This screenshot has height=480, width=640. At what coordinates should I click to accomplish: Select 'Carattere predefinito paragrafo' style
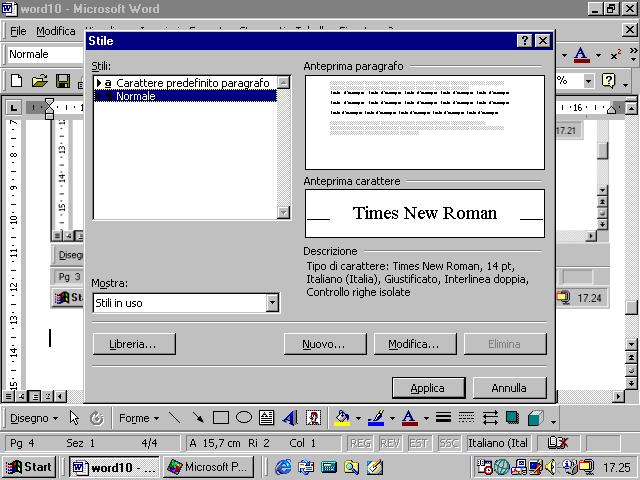pyautogui.click(x=185, y=83)
